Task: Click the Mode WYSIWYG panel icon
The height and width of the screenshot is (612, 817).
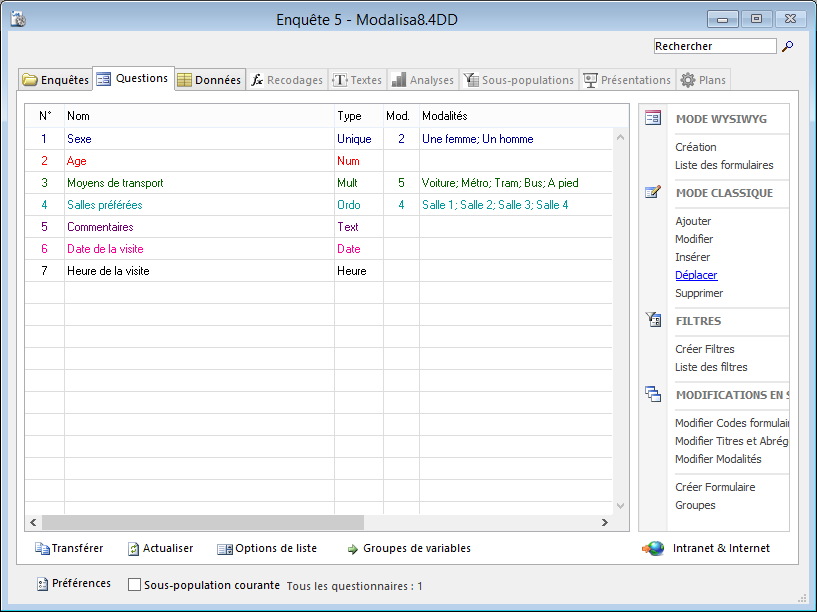Action: pyautogui.click(x=653, y=118)
